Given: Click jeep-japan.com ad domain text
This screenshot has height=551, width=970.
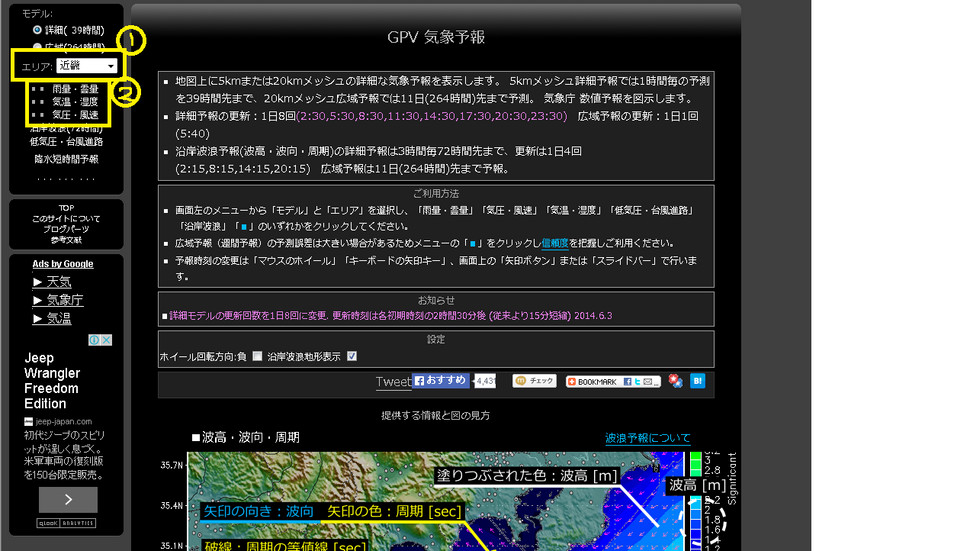Looking at the screenshot, I should click(x=63, y=422).
